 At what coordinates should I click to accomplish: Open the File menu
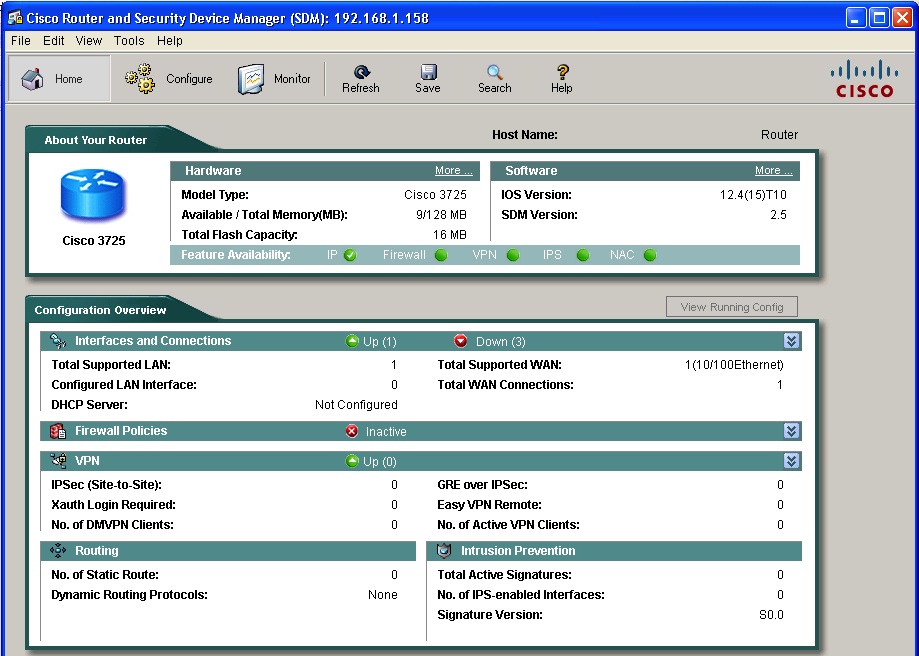[21, 41]
